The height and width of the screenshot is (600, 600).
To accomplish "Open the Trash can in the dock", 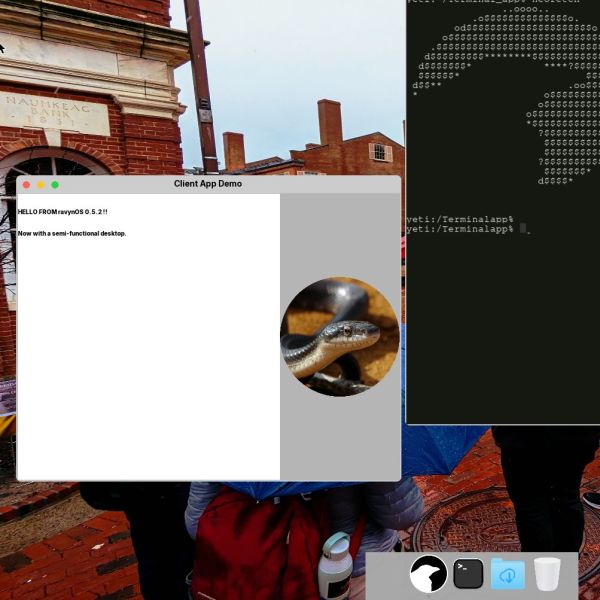I will [547, 574].
